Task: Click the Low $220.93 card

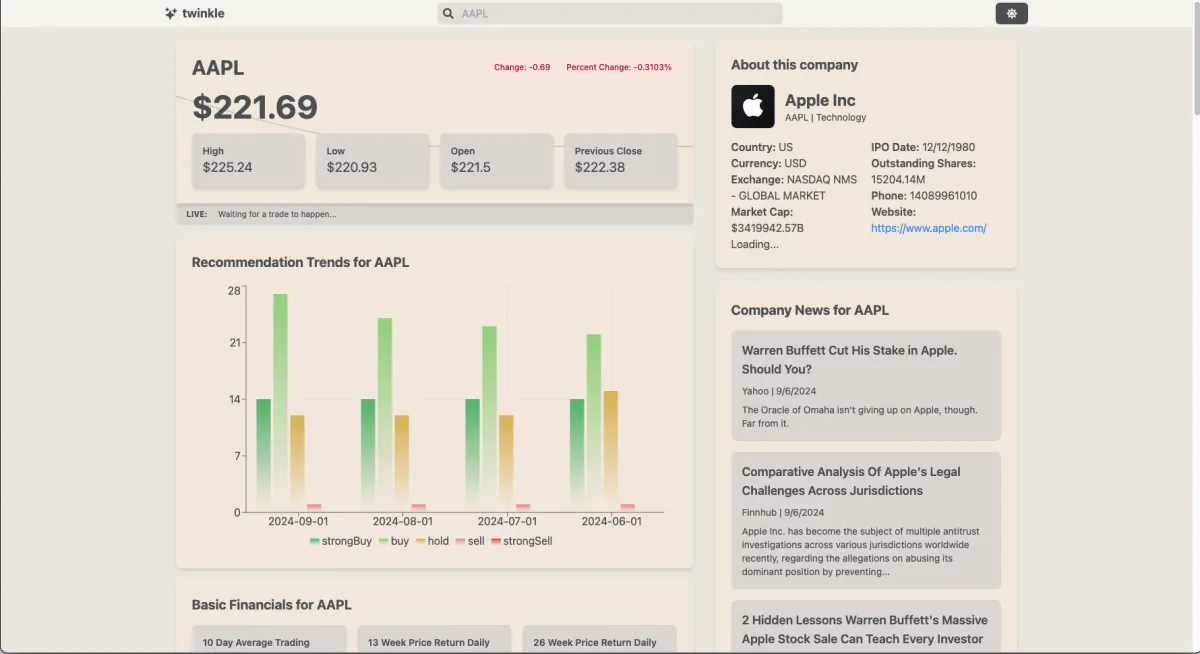Action: 372,160
